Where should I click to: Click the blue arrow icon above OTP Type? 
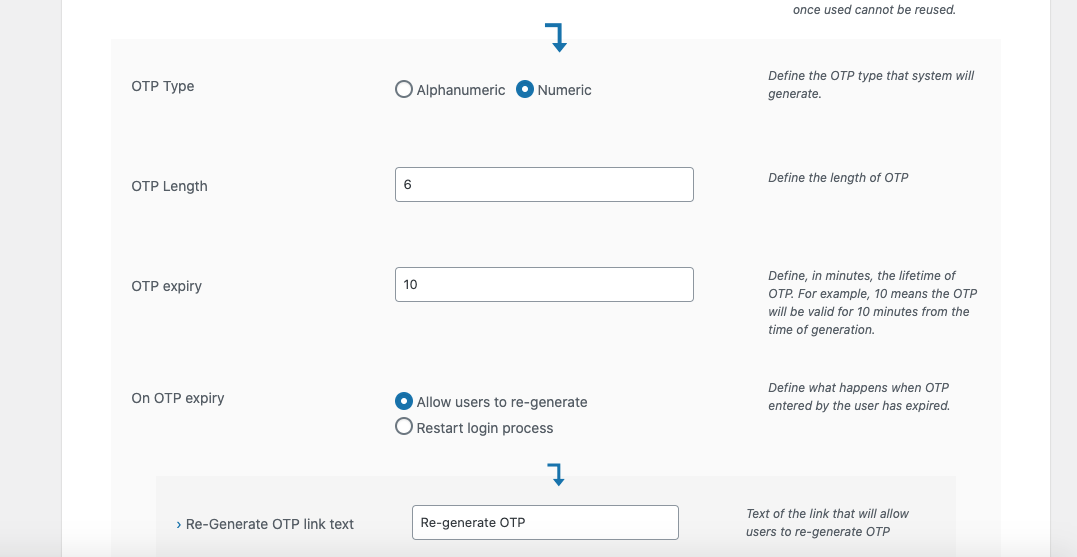557,39
